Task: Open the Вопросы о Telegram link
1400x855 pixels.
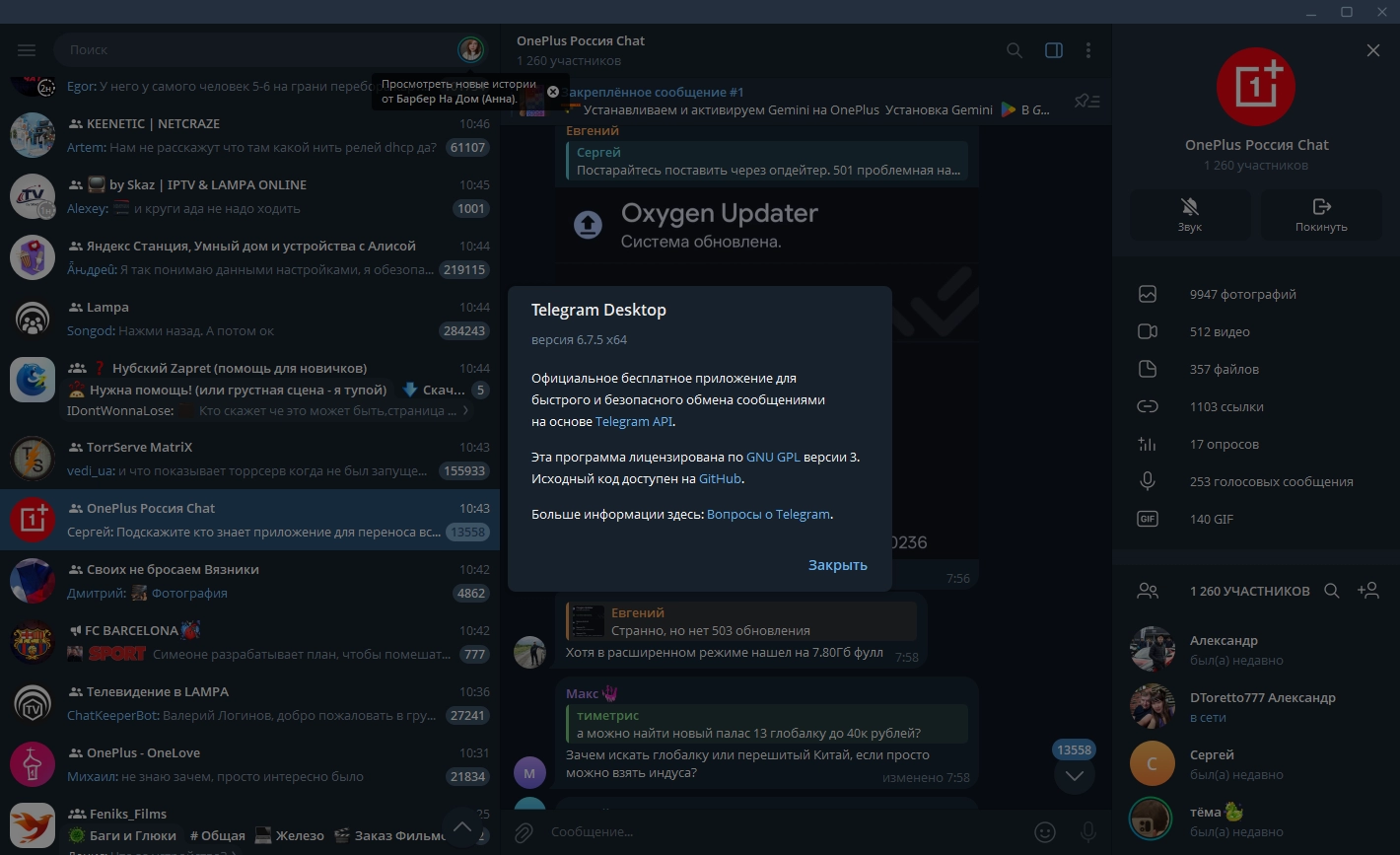Action: point(768,515)
